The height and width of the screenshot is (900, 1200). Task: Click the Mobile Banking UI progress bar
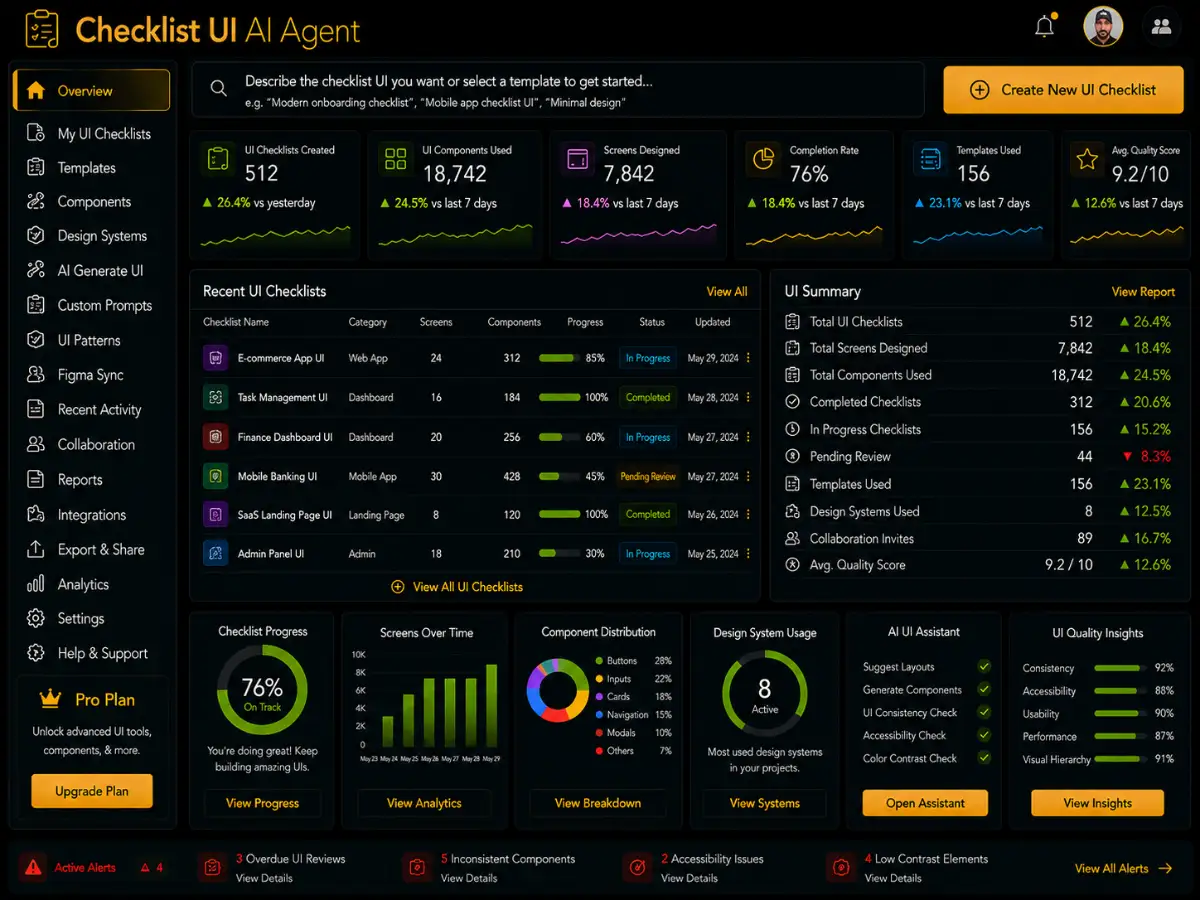(559, 477)
